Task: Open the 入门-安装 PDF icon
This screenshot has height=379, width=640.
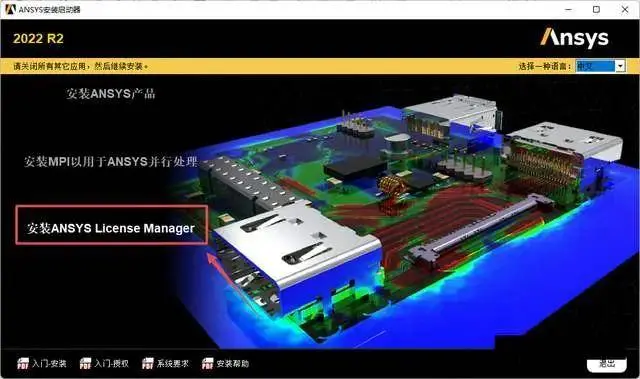Action: click(x=23, y=363)
